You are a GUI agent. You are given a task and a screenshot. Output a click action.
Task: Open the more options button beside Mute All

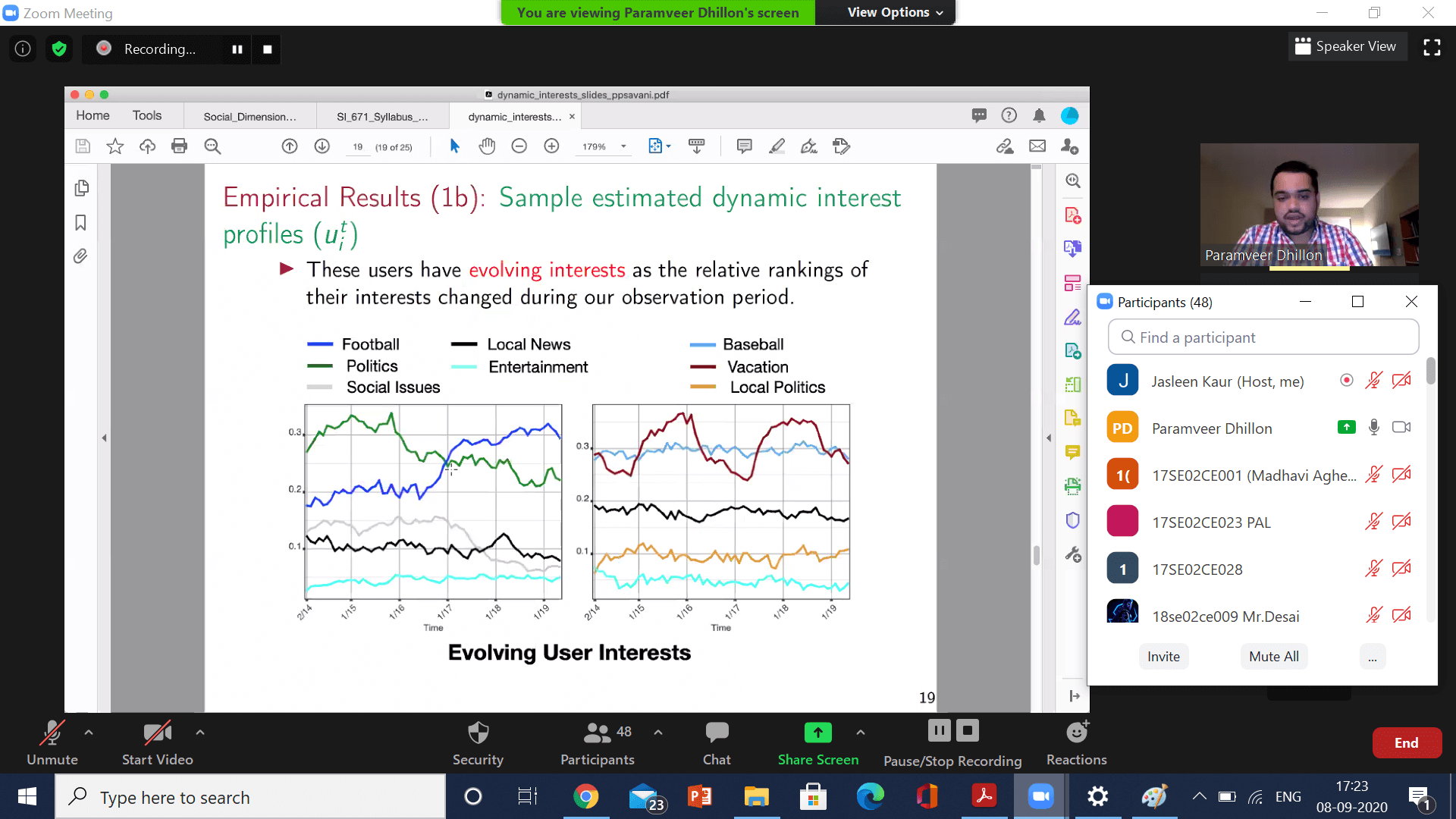click(x=1372, y=657)
